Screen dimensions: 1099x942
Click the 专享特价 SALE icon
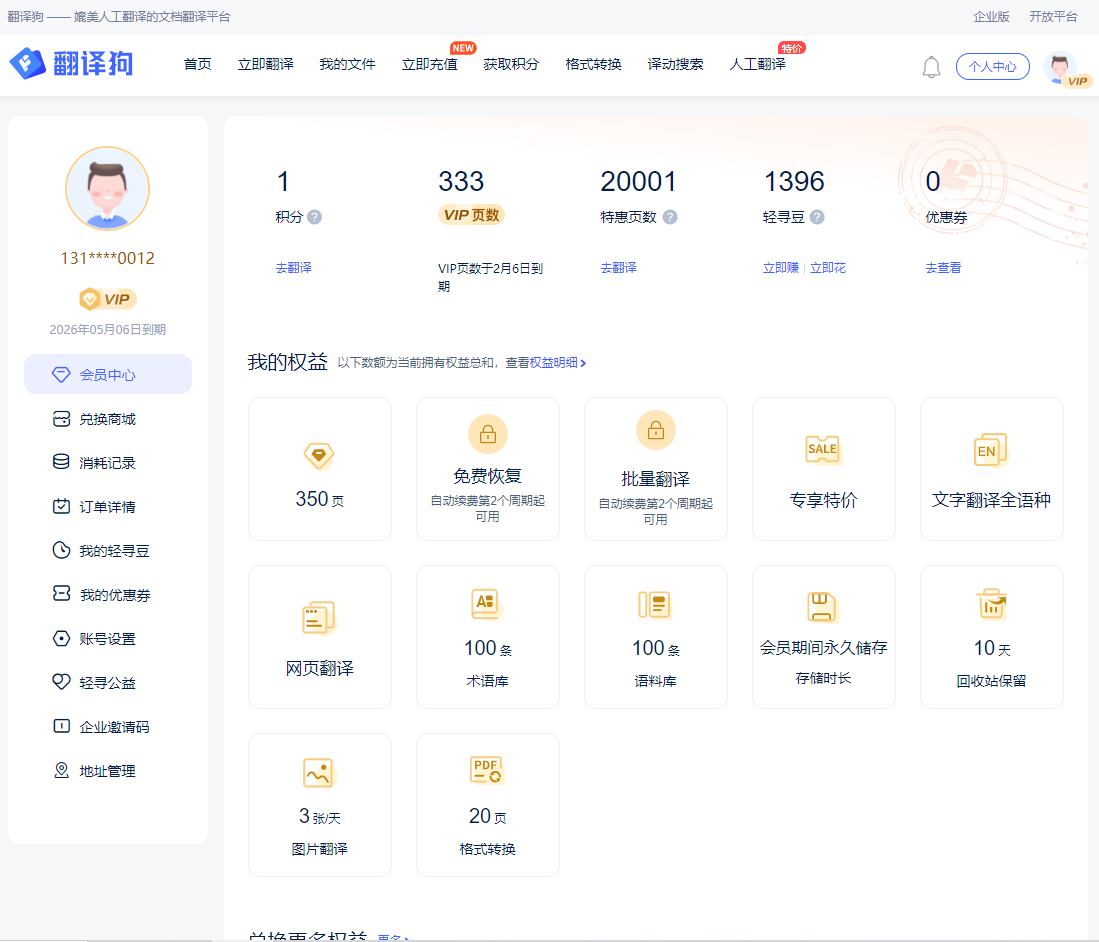coord(823,450)
